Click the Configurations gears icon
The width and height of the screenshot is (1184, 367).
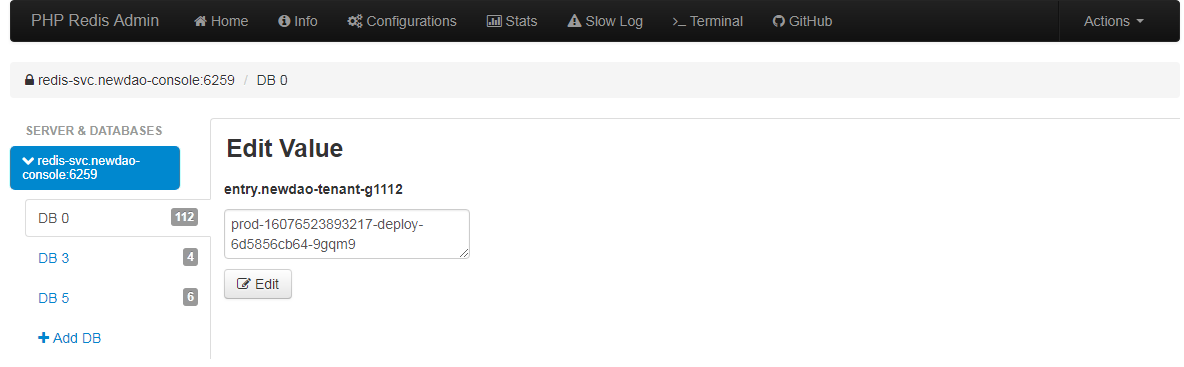pos(355,21)
